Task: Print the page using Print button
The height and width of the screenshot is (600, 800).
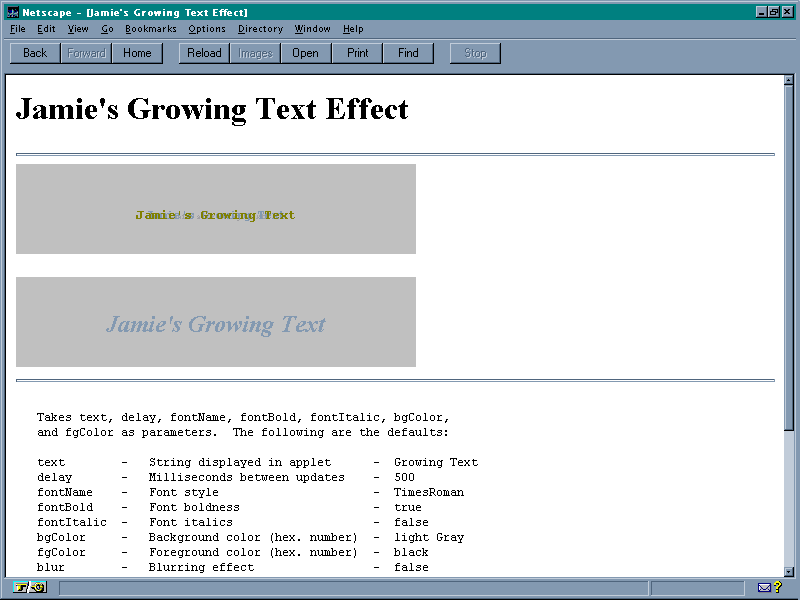Action: [357, 53]
